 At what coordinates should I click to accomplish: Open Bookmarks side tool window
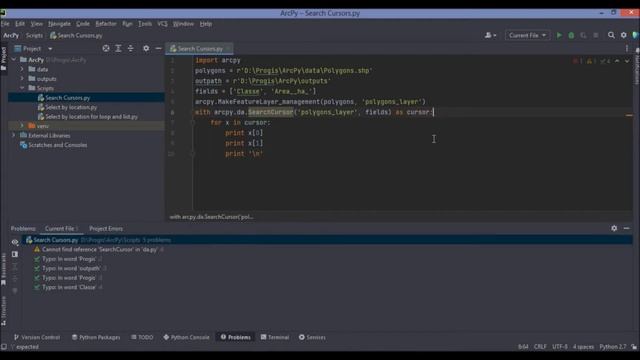point(4,269)
